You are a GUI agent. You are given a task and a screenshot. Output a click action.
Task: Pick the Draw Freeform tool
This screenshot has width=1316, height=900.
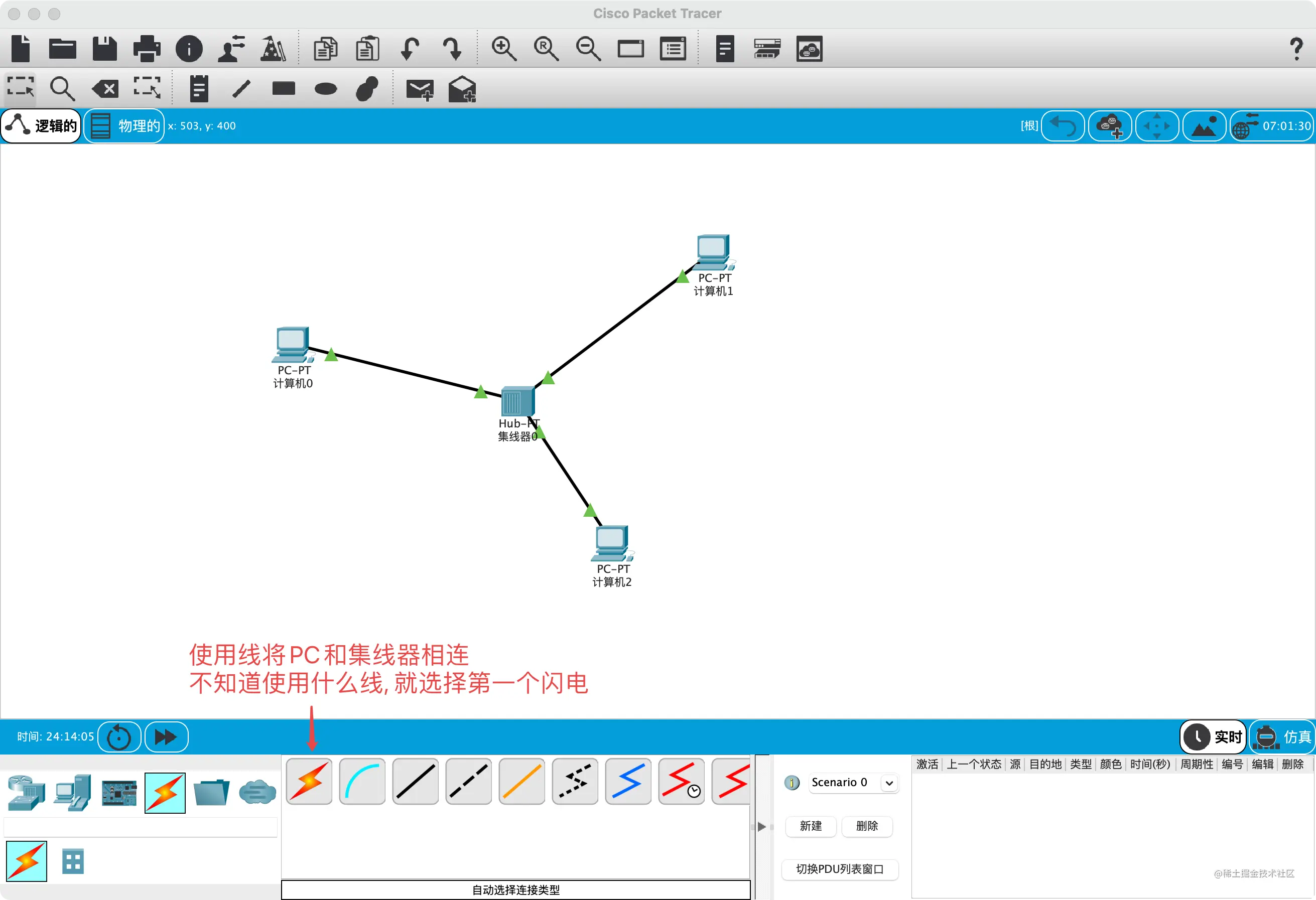click(367, 88)
